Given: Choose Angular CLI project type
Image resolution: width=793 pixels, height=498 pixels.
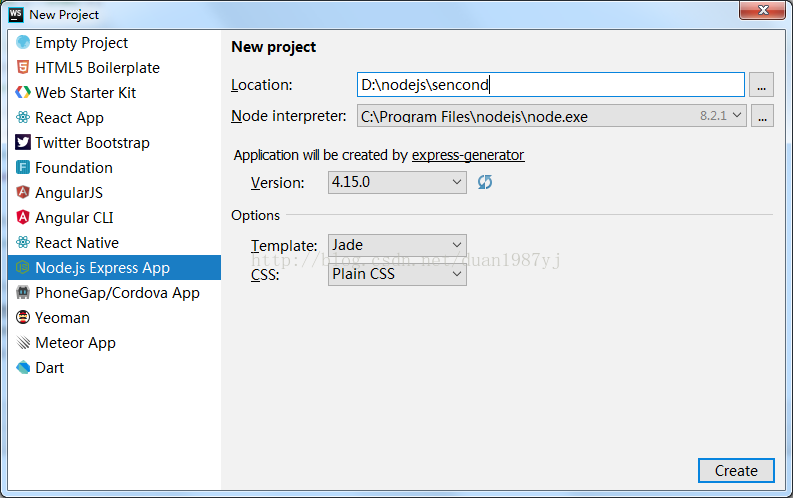Looking at the screenshot, I should [114, 217].
